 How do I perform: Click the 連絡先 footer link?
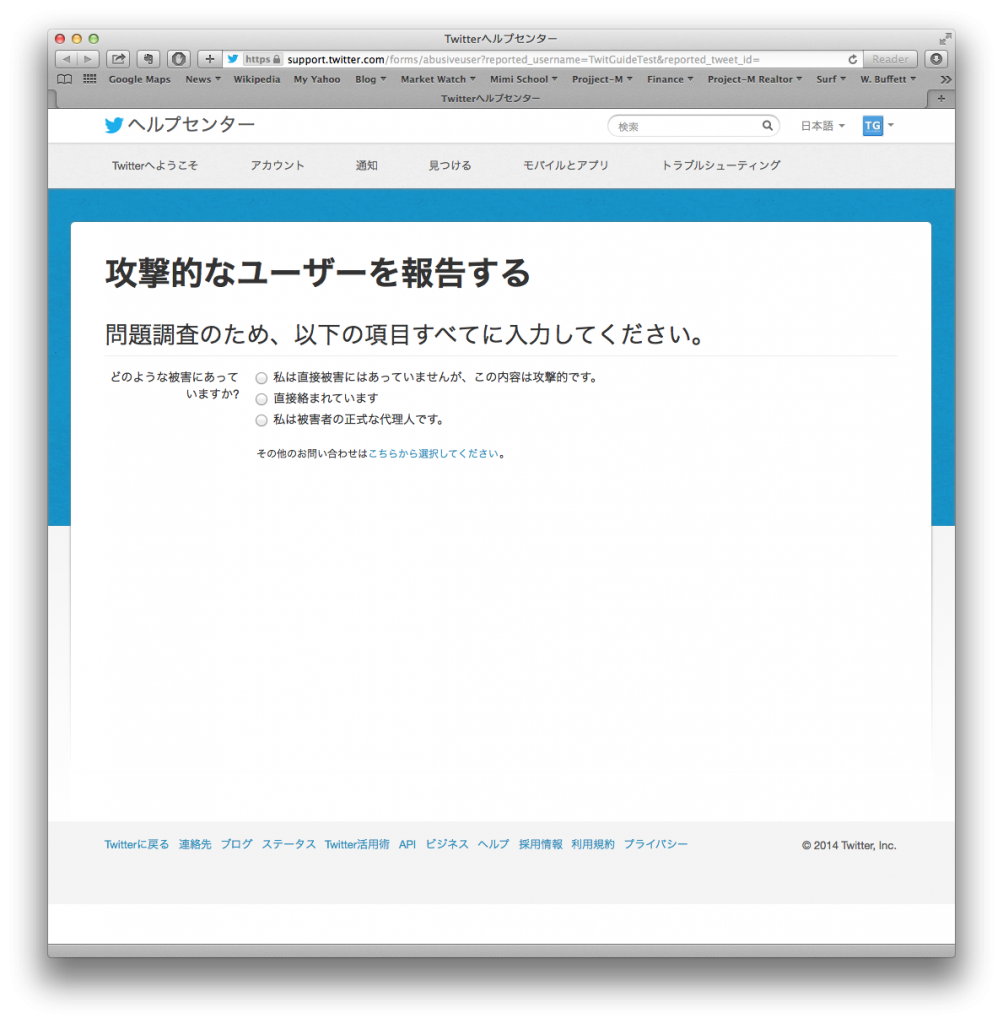[x=195, y=844]
